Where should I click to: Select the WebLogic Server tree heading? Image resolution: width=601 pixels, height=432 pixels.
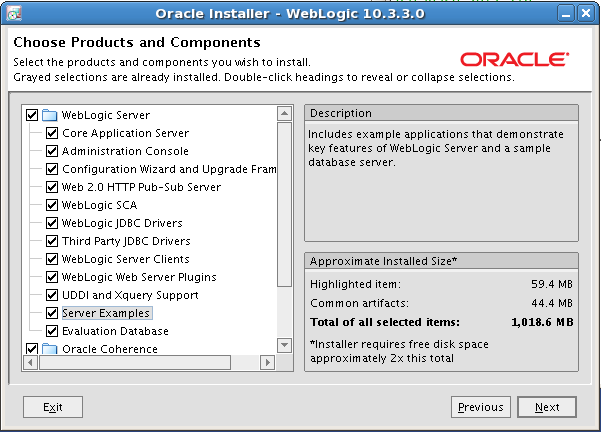106,115
